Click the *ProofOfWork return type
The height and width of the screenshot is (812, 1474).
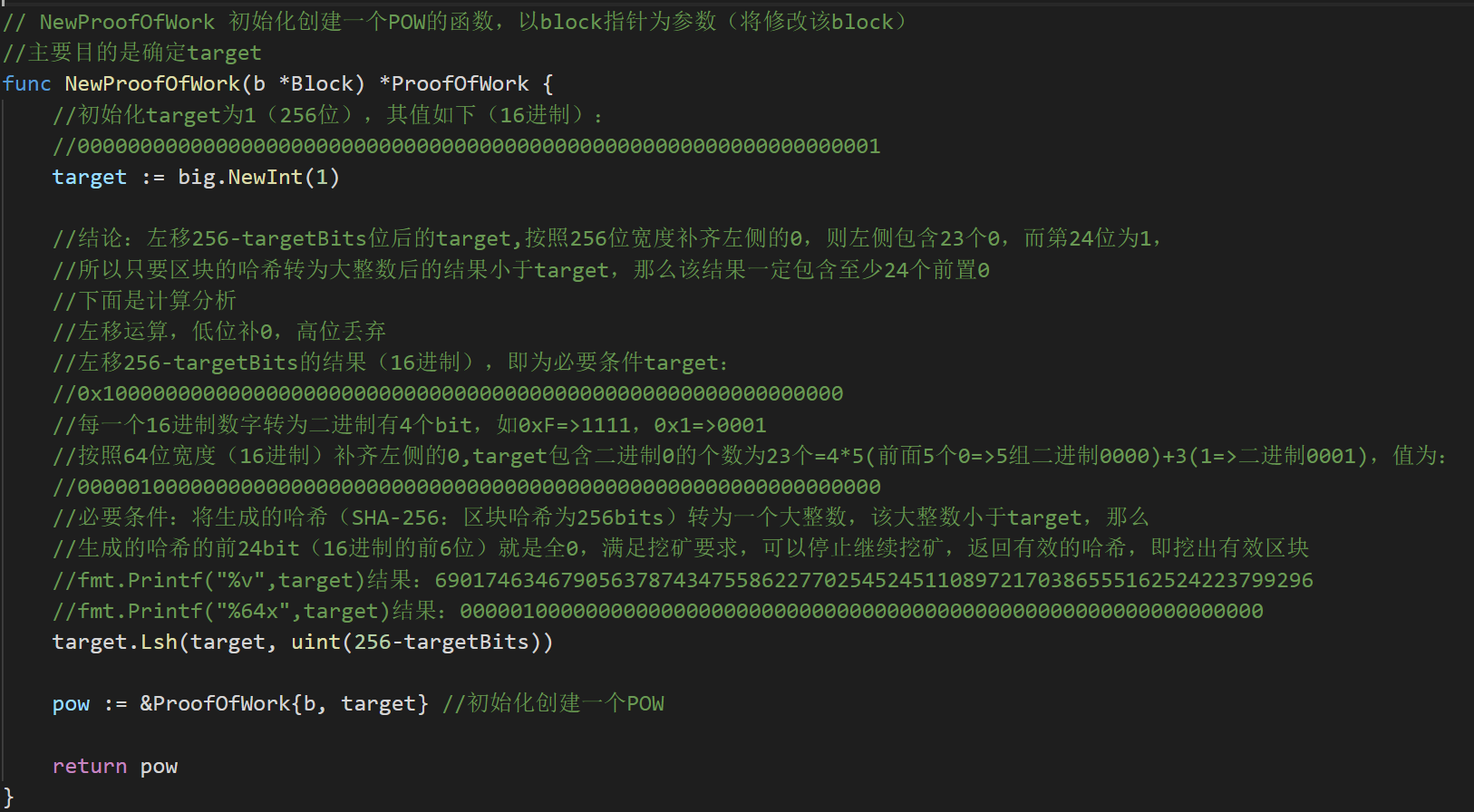(x=453, y=83)
